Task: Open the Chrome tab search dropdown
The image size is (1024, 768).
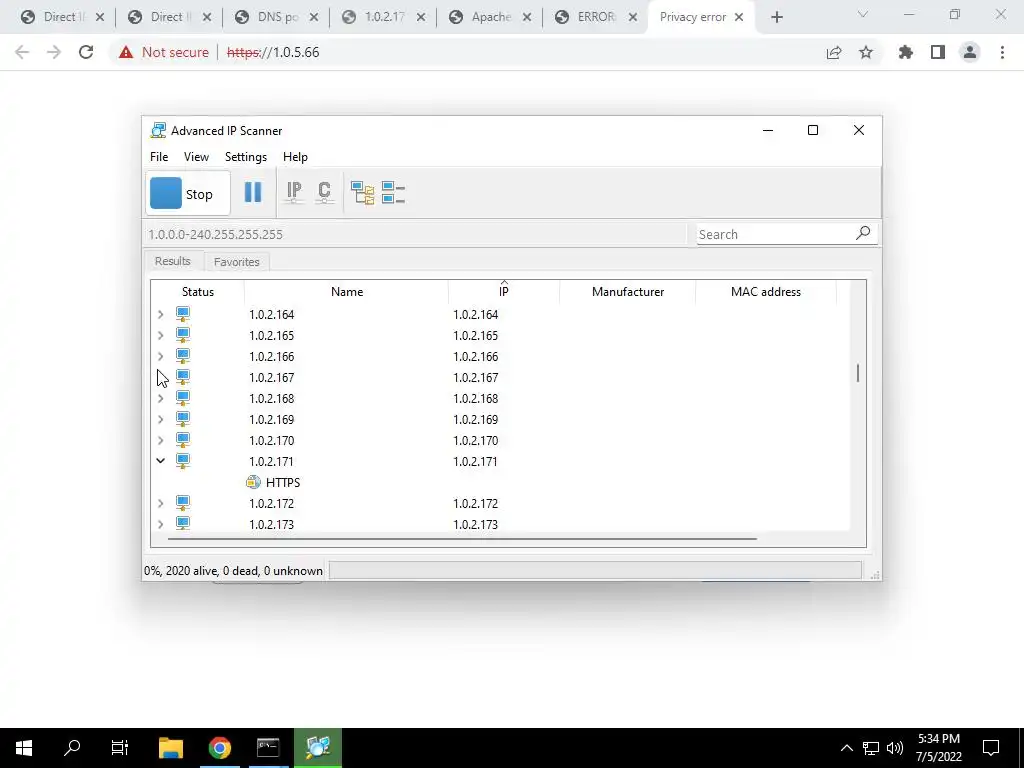Action: (x=863, y=14)
